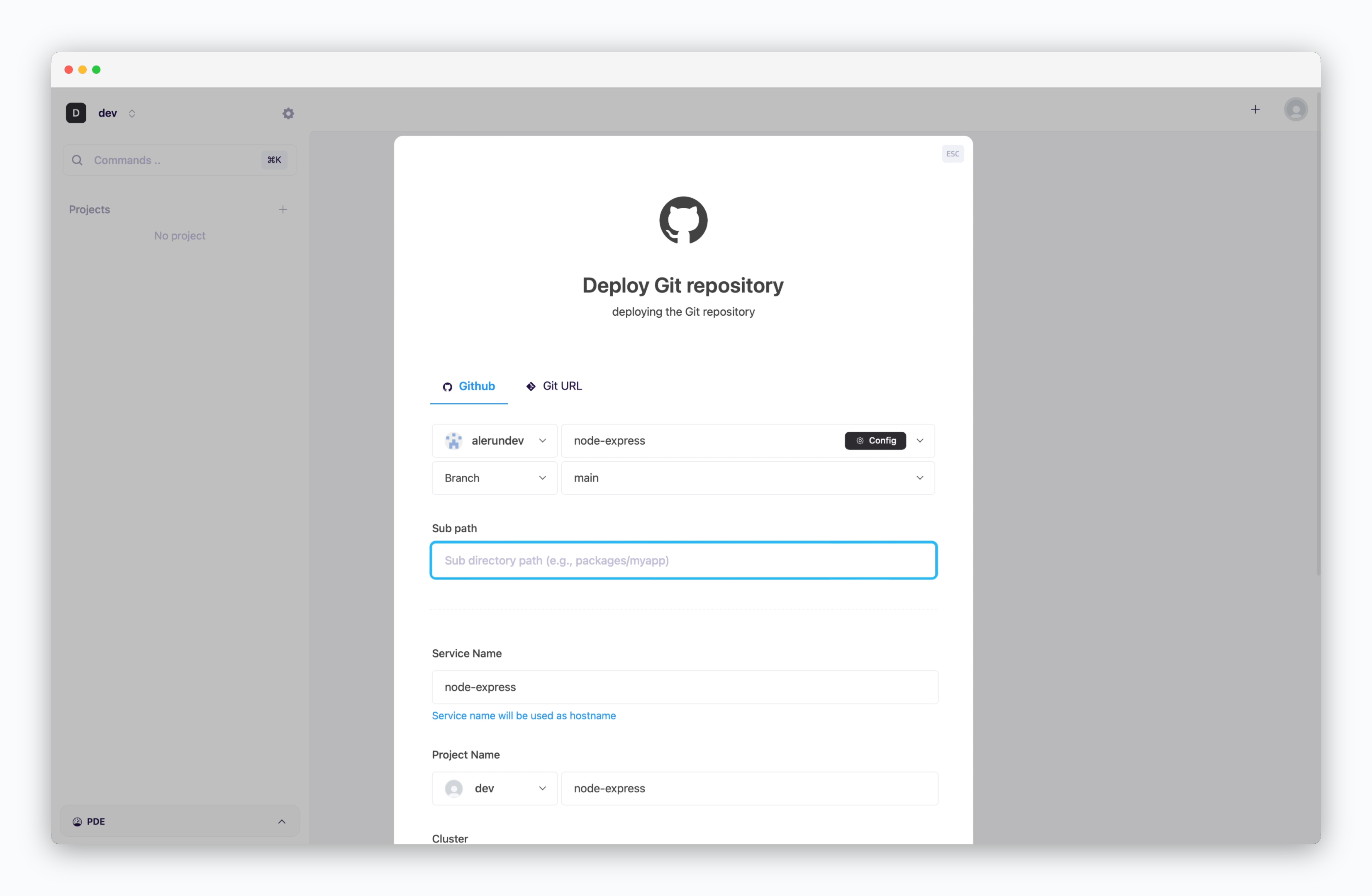Click the macOS yellow minimize button
Viewport: 1372px width, 896px height.
(x=83, y=70)
